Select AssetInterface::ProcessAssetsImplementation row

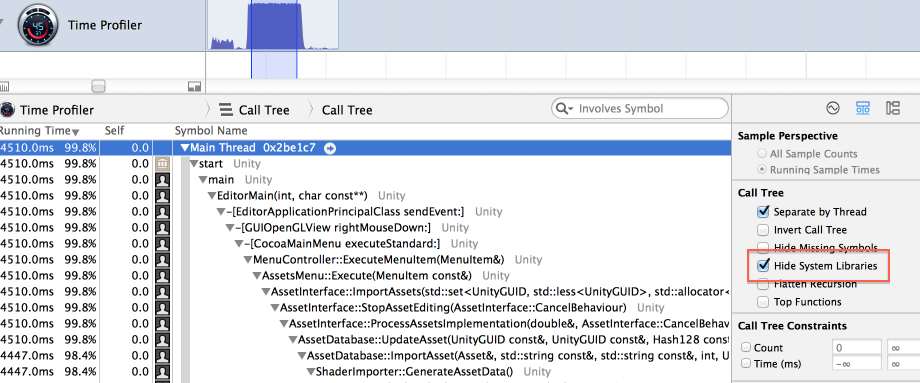tap(365, 324)
